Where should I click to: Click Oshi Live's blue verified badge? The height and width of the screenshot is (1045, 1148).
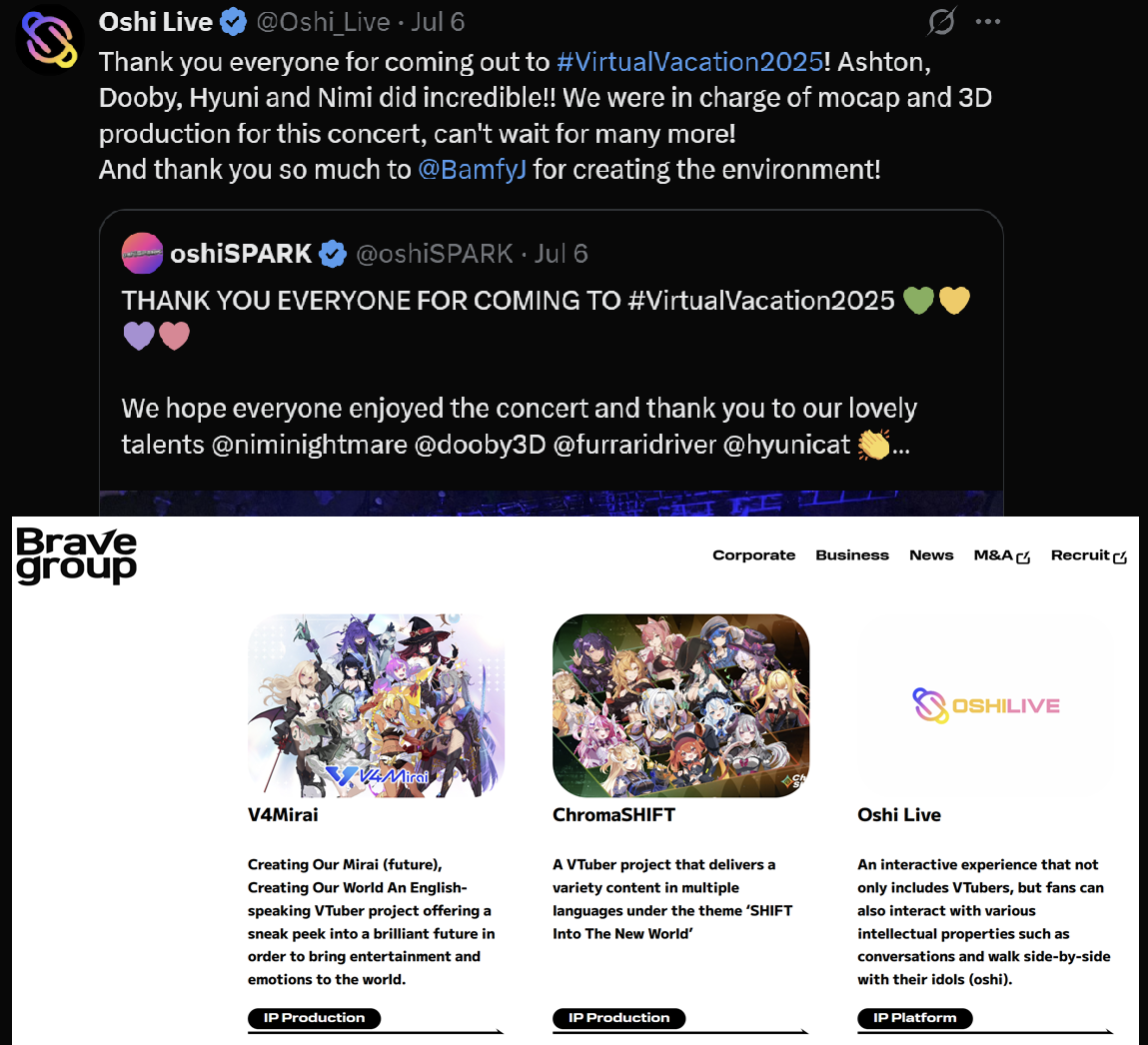click(x=234, y=22)
